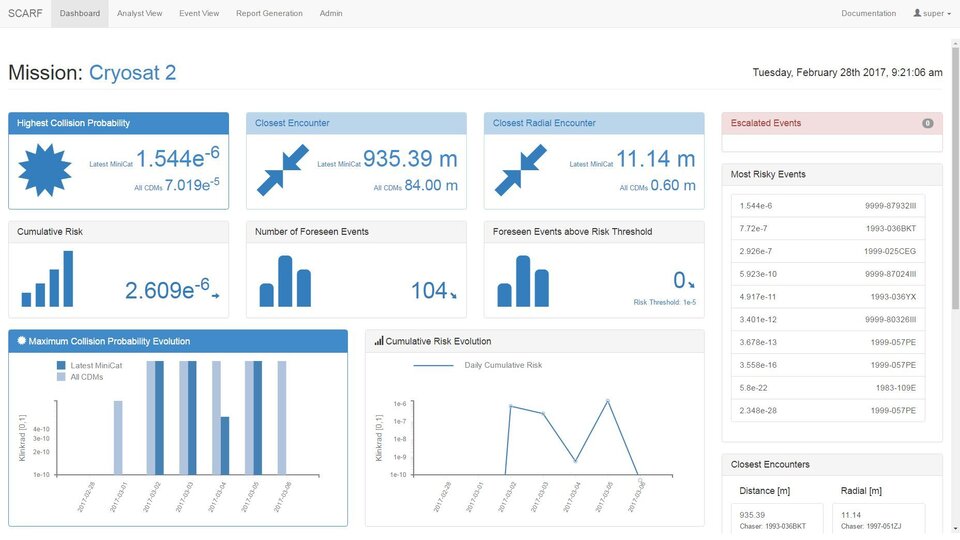Select risky event 9999-87024III
This screenshot has height=540, width=960.
(828, 274)
